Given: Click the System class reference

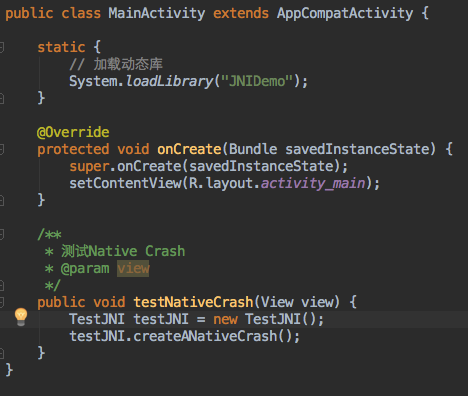Looking at the screenshot, I should point(93,81).
